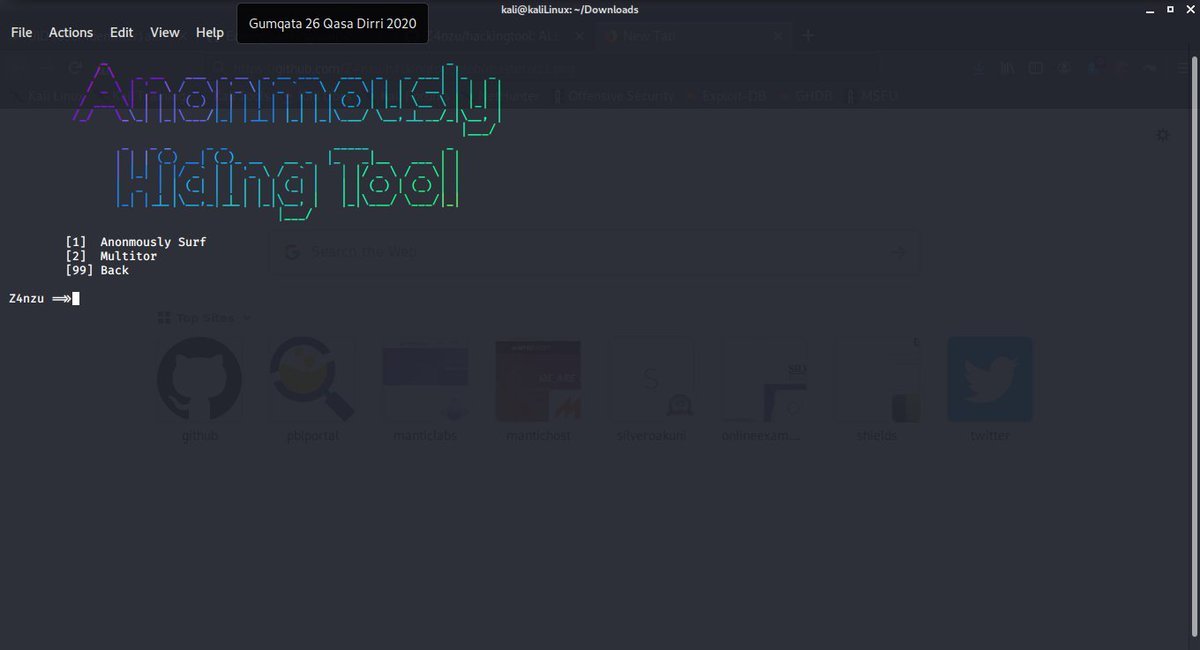1200x650 pixels.
Task: Open github top site in Firefox behind
Action: [x=200, y=390]
